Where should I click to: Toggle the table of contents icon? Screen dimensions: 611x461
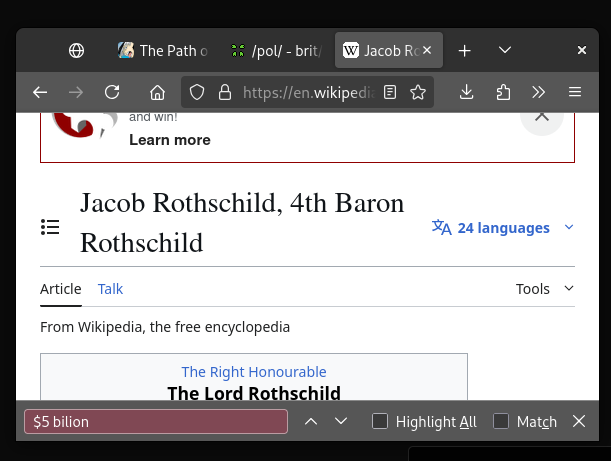pyautogui.click(x=50, y=227)
